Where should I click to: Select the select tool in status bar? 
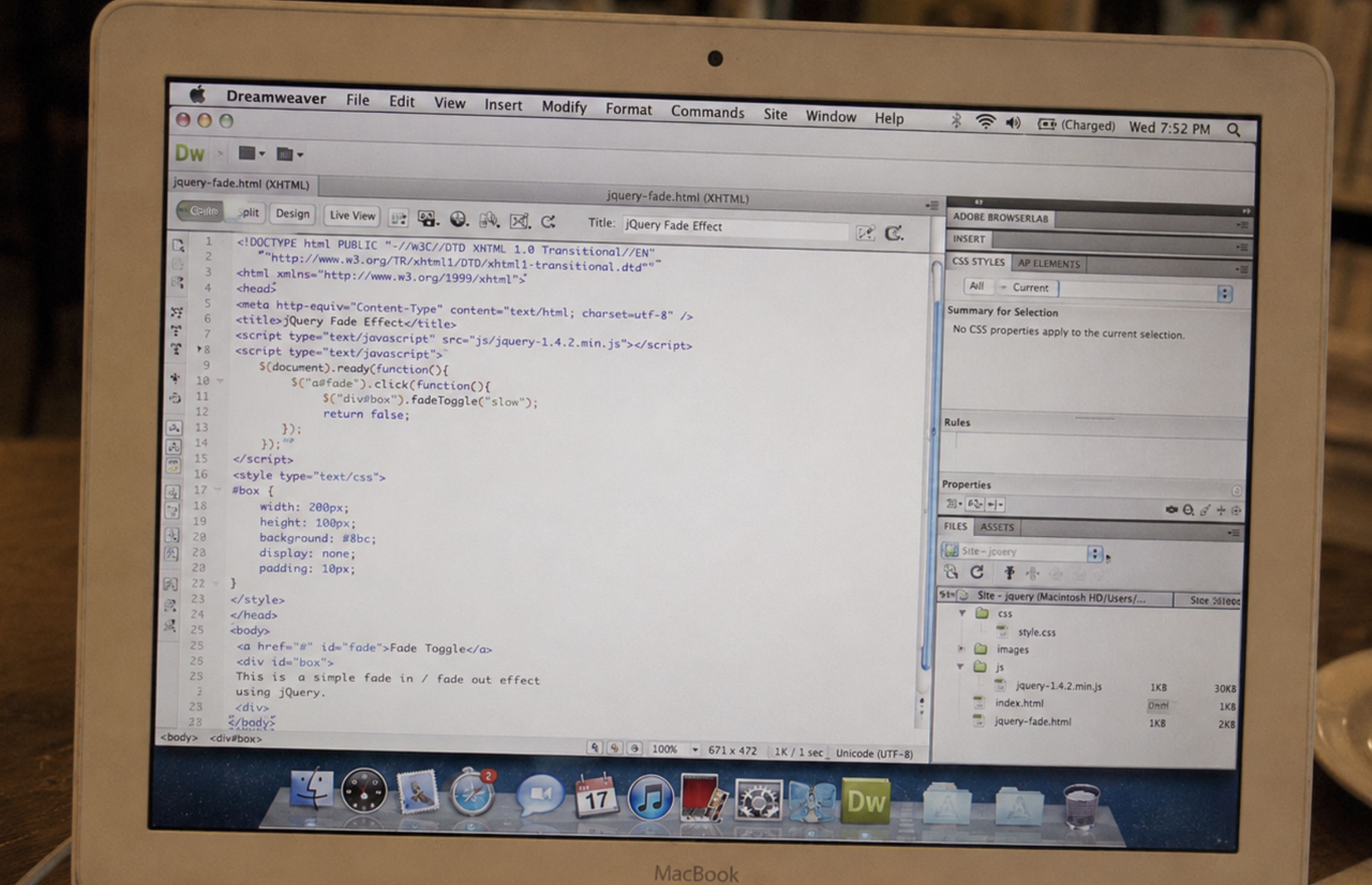pos(594,747)
